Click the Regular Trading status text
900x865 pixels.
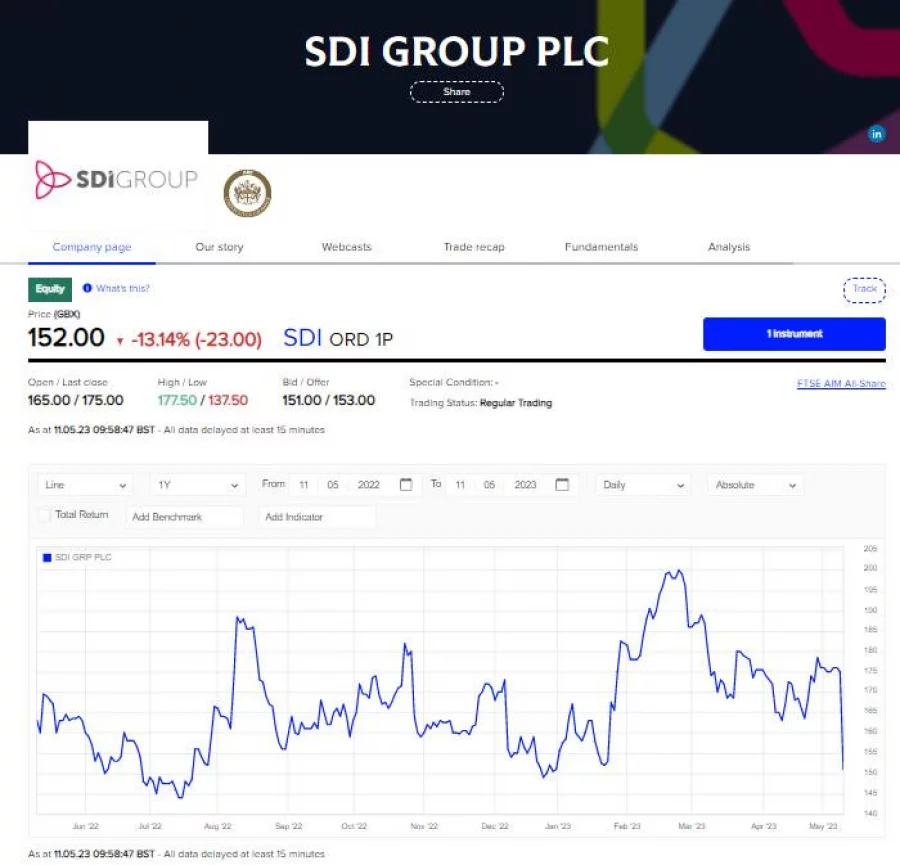(x=516, y=403)
